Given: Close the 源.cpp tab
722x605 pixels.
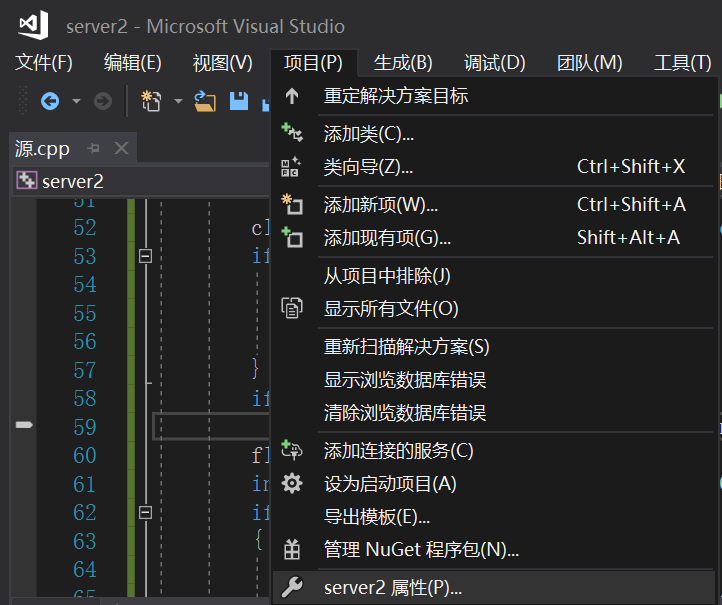Looking at the screenshot, I should point(121,148).
